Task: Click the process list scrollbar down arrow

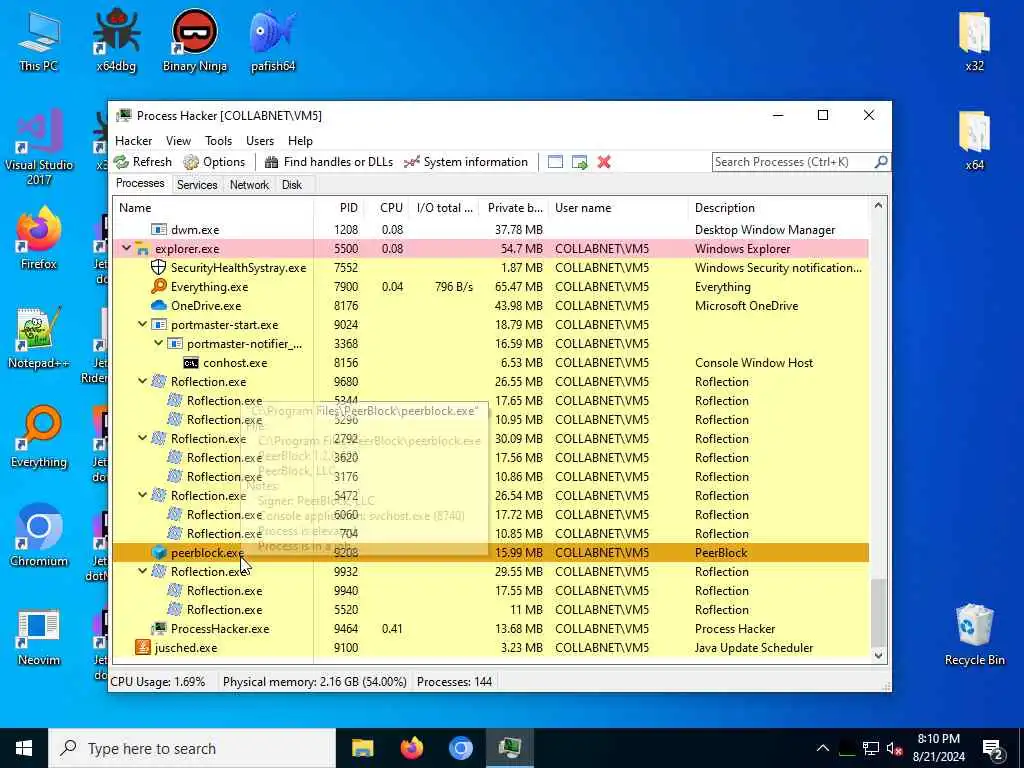Action: coord(878,656)
